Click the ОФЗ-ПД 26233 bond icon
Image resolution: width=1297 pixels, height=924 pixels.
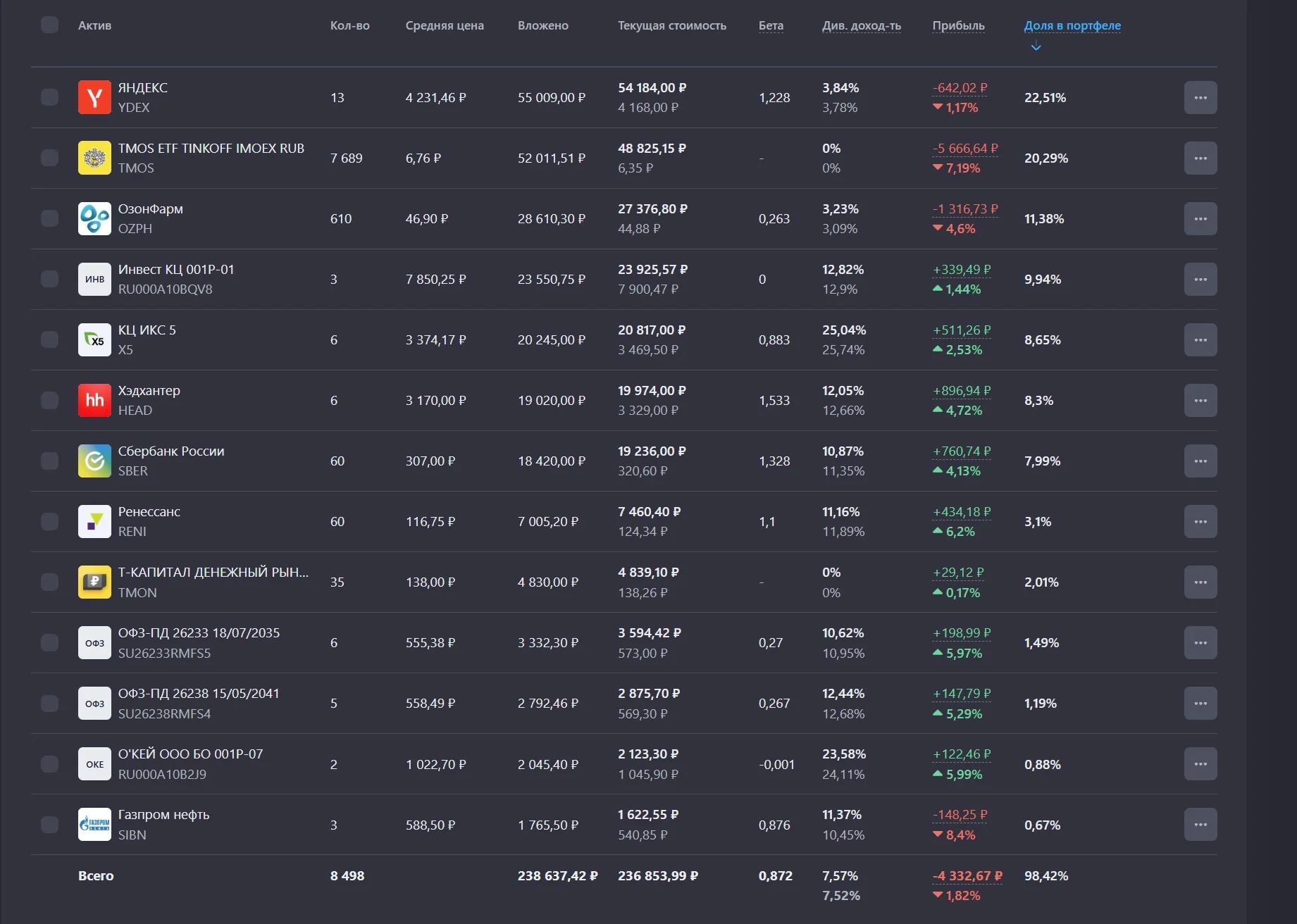click(94, 642)
